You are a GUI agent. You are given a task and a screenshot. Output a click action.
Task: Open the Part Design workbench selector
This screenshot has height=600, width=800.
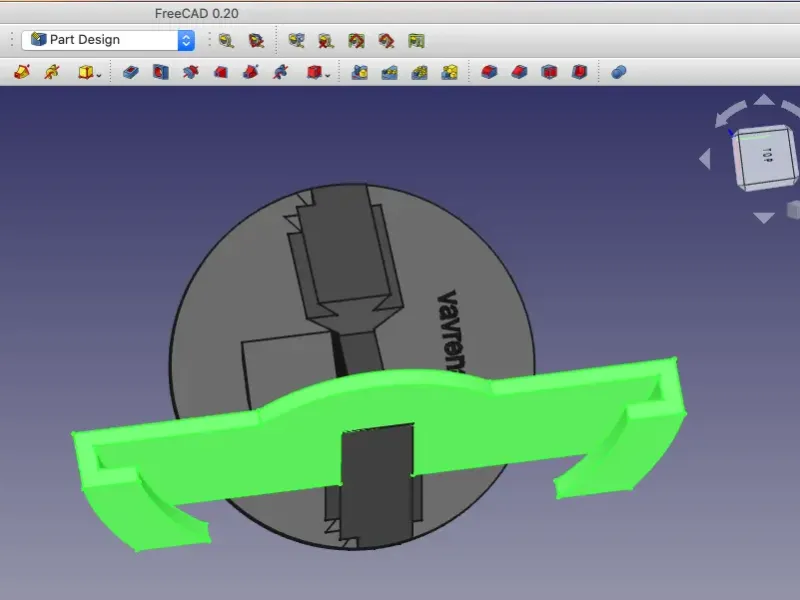click(x=108, y=40)
